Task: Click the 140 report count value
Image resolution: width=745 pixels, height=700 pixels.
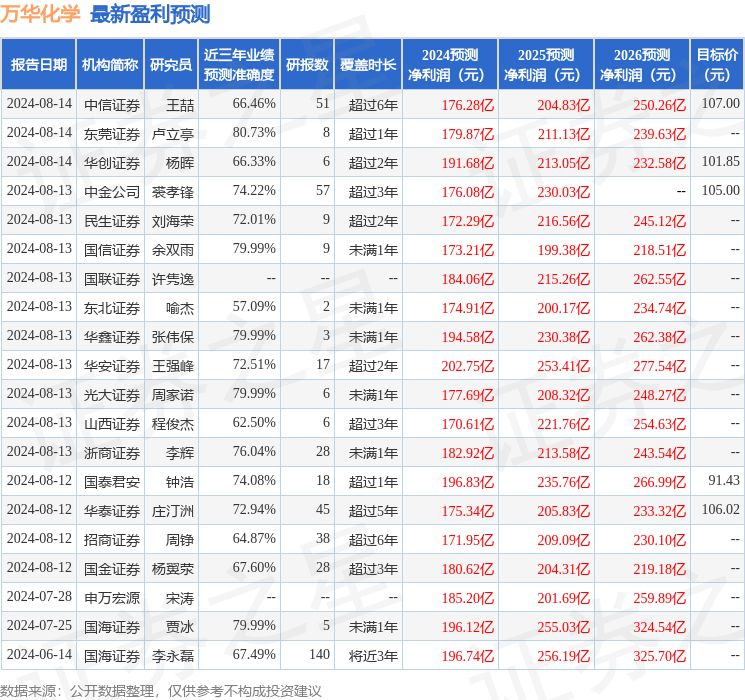Action: point(319,654)
